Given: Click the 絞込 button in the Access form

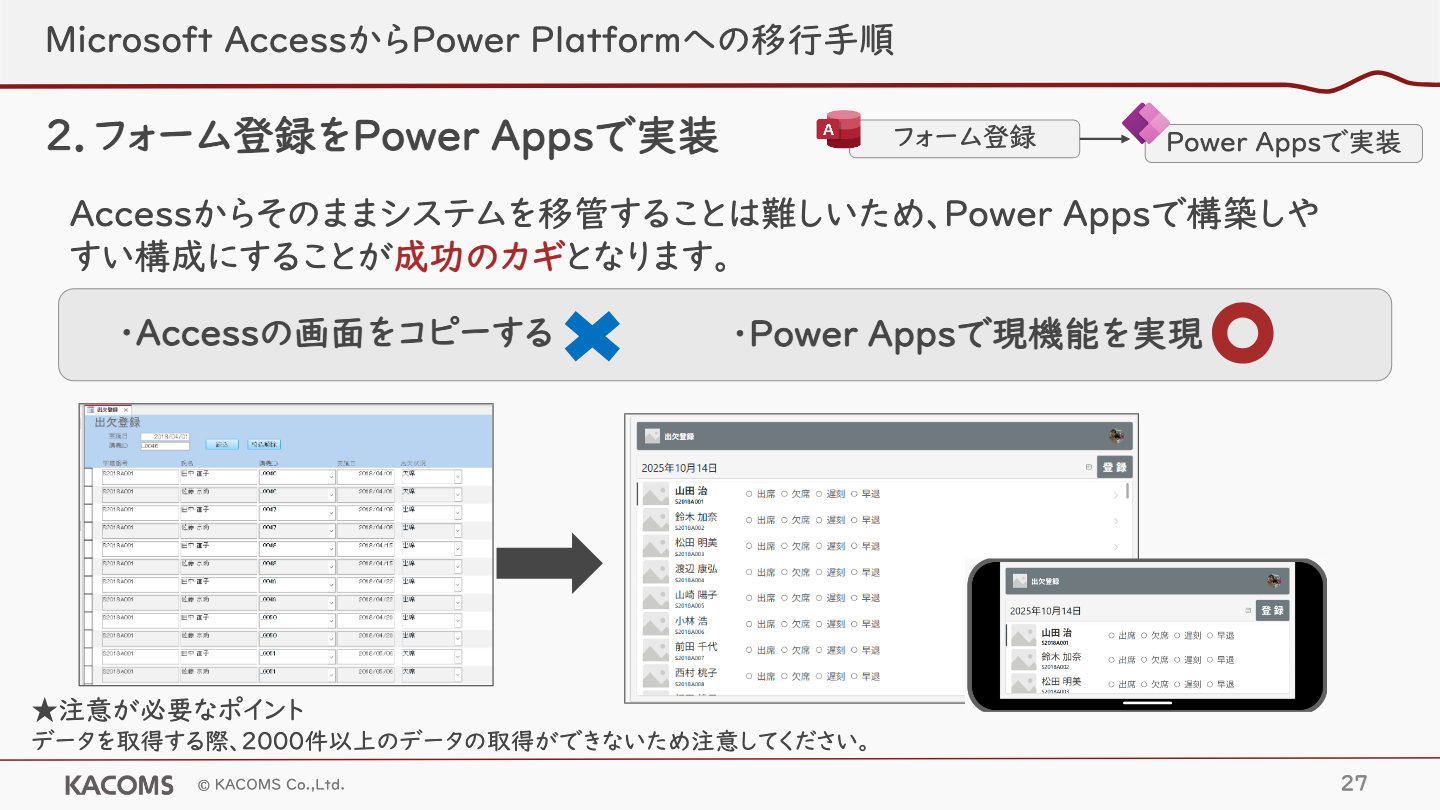Looking at the screenshot, I should (x=222, y=445).
